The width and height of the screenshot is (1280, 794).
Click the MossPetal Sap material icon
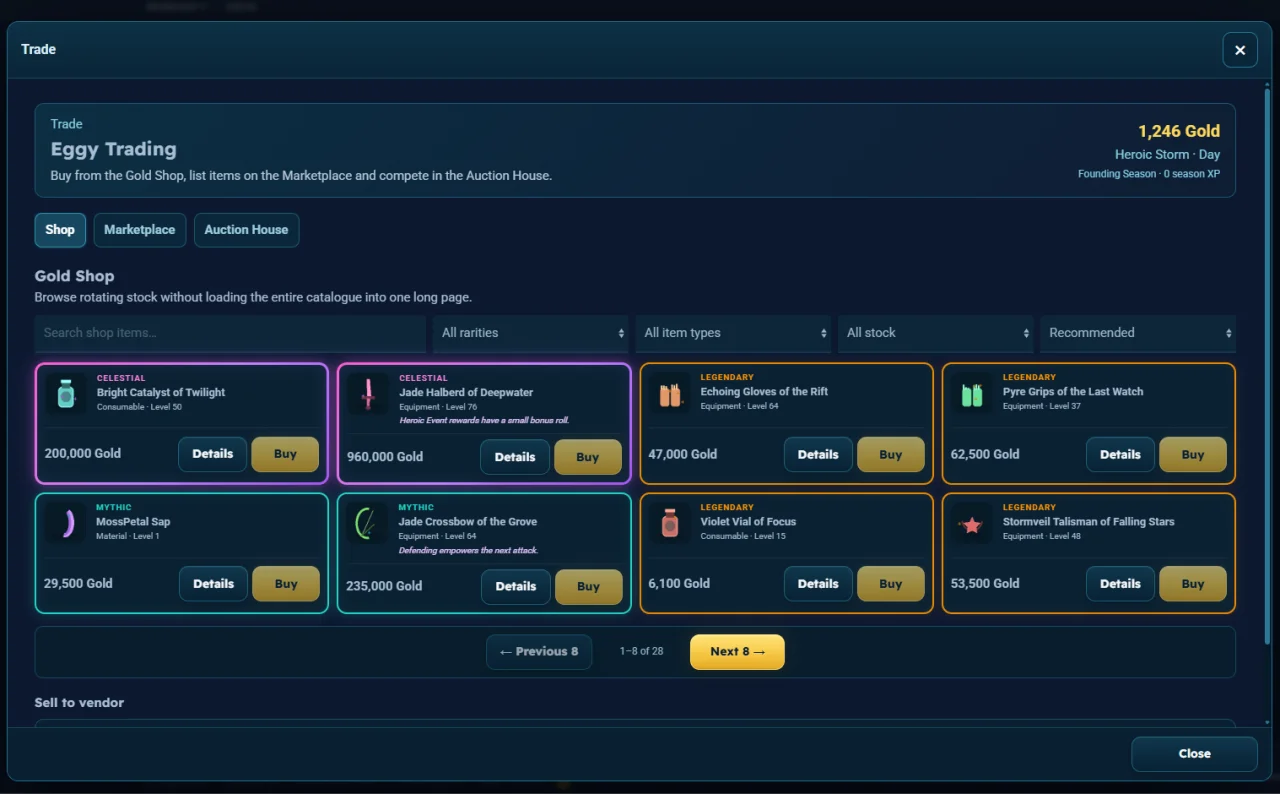point(66,523)
